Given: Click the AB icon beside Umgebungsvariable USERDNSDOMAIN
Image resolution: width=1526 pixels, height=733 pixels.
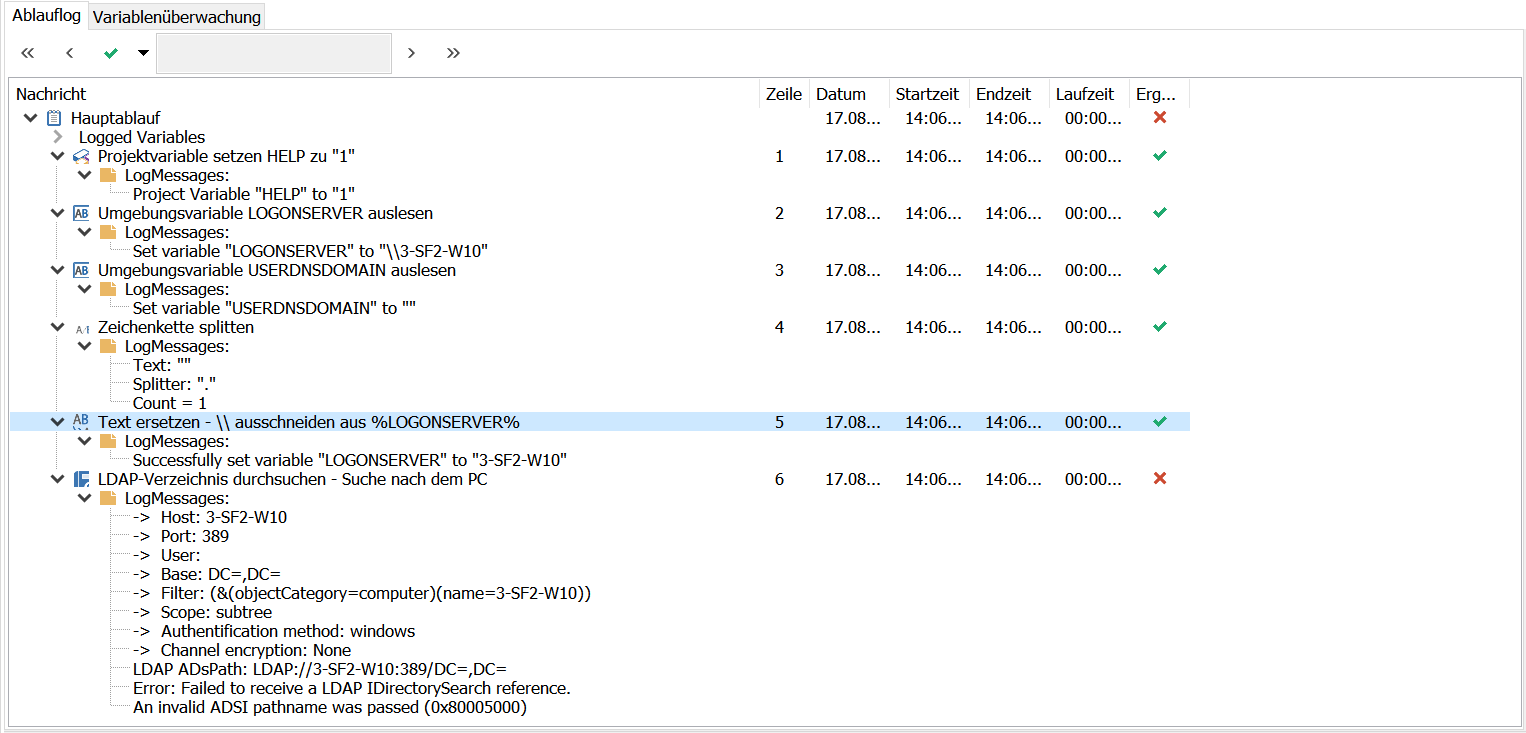Looking at the screenshot, I should (81, 270).
